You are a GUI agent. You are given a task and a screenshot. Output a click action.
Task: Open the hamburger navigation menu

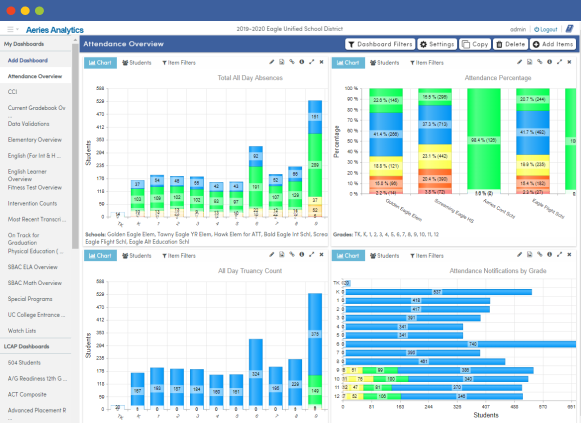[x=12, y=29]
